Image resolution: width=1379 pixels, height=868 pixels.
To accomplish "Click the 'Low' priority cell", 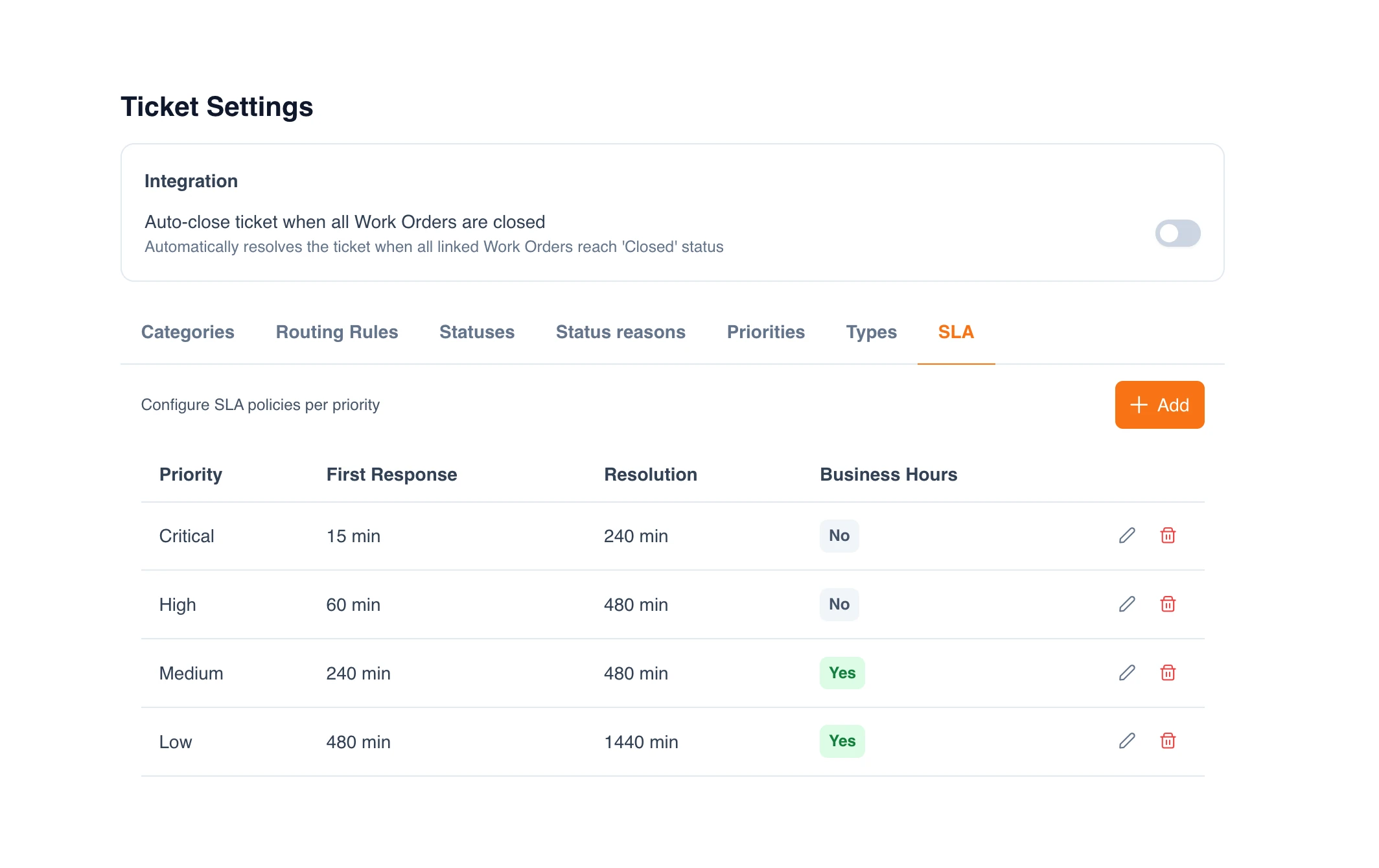I will point(176,742).
